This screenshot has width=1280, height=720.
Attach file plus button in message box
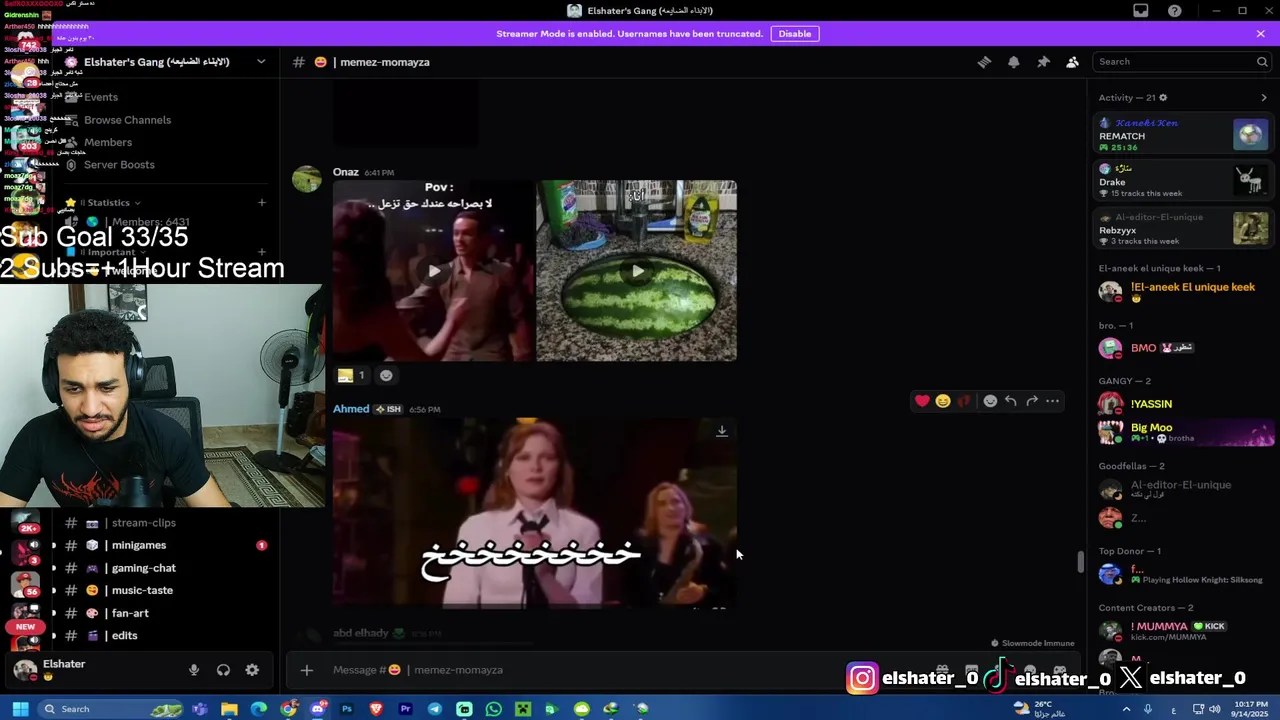(x=307, y=670)
